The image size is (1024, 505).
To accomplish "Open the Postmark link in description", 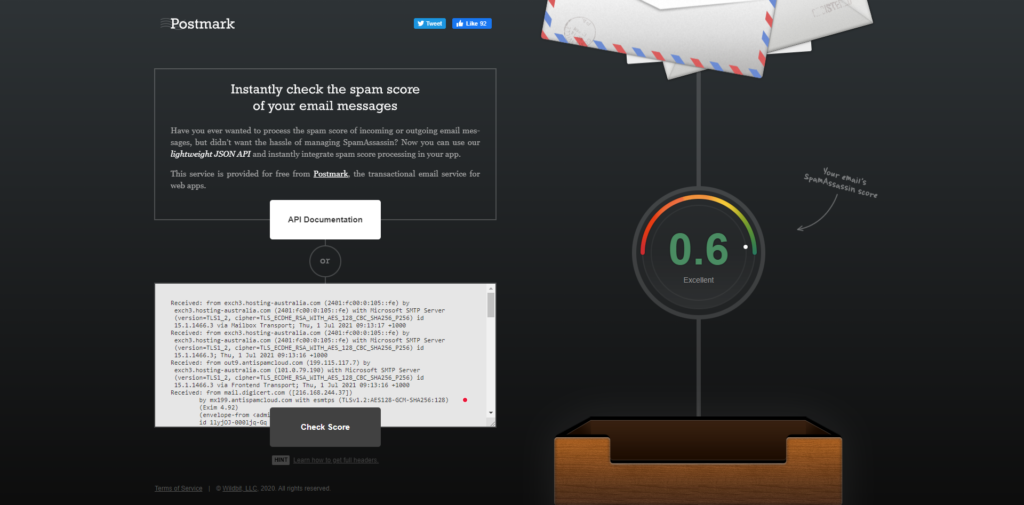I will click(x=330, y=174).
